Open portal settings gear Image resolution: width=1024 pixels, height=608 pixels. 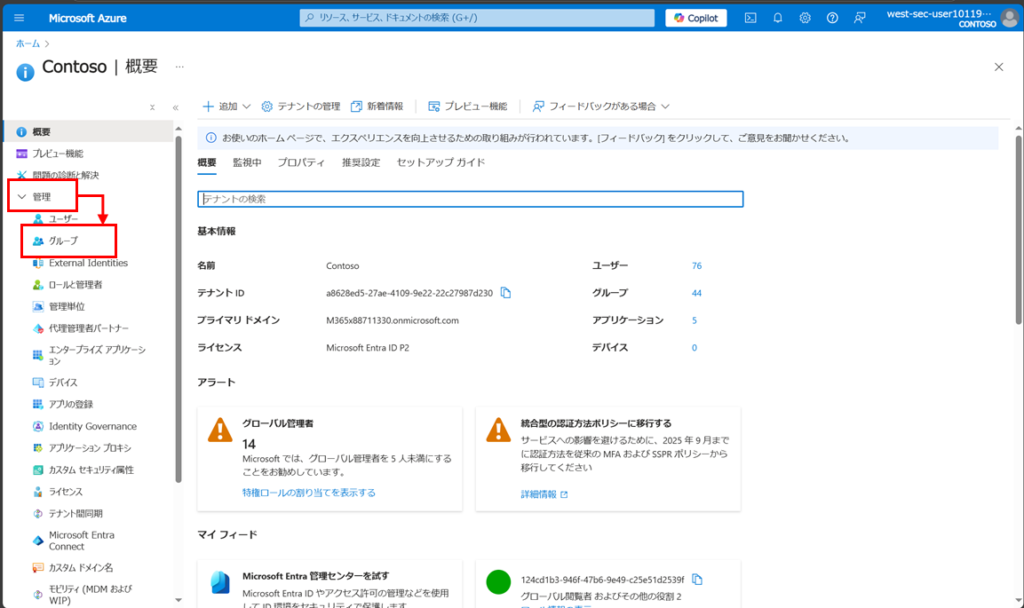coord(805,18)
